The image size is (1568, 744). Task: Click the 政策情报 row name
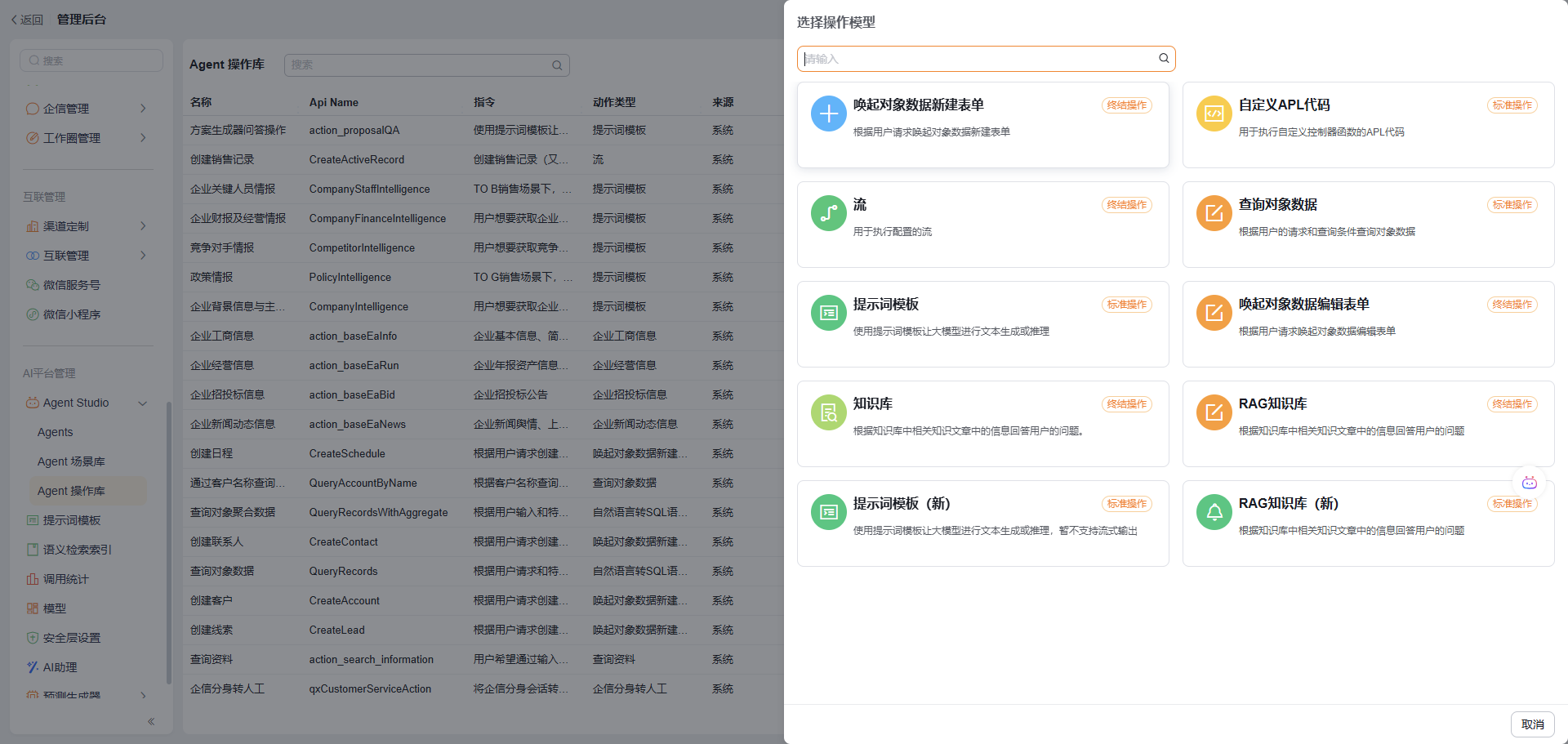pos(212,278)
